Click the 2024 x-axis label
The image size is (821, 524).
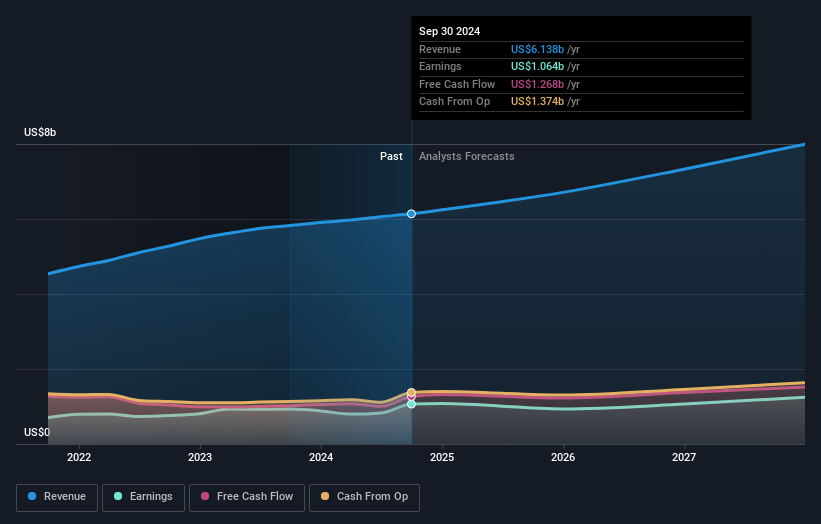click(x=321, y=458)
